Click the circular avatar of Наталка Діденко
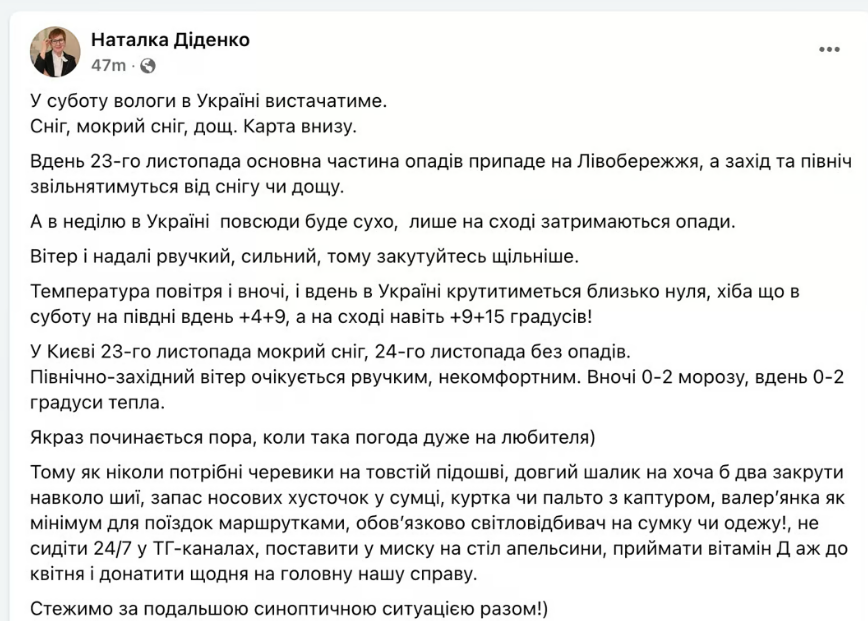Image resolution: width=868 pixels, height=621 pixels. [57, 47]
